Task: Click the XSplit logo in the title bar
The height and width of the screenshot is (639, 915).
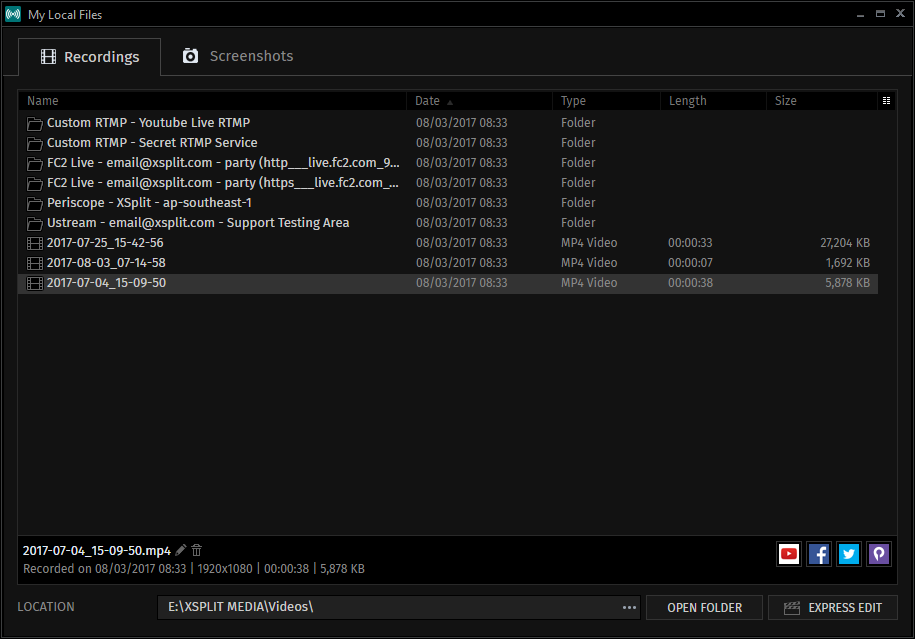Action: [12, 14]
